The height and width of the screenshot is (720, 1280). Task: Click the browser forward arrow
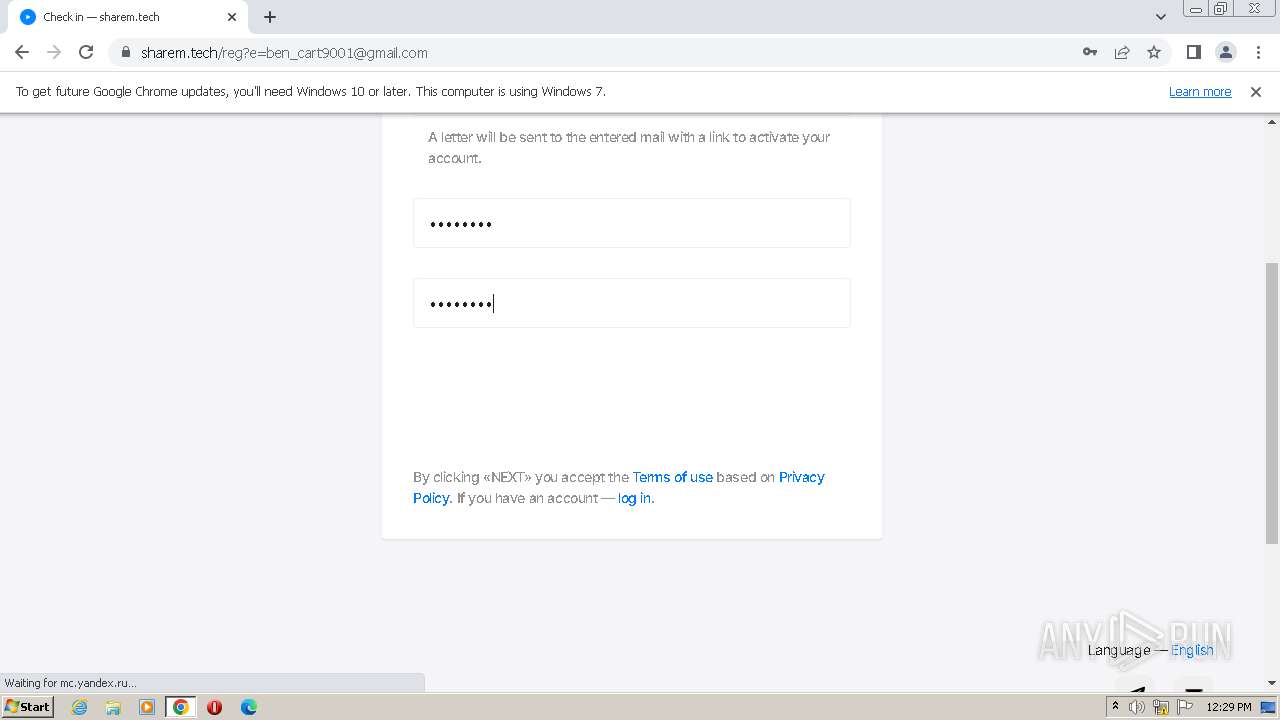pos(54,52)
